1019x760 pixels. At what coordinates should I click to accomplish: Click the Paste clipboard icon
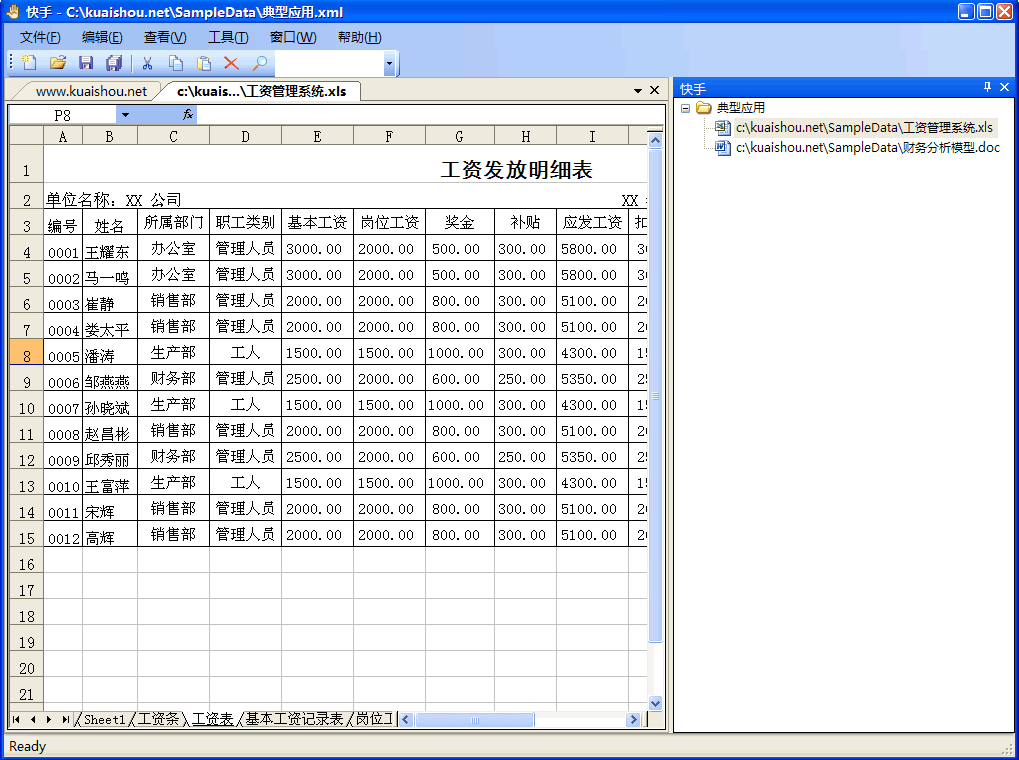[204, 63]
